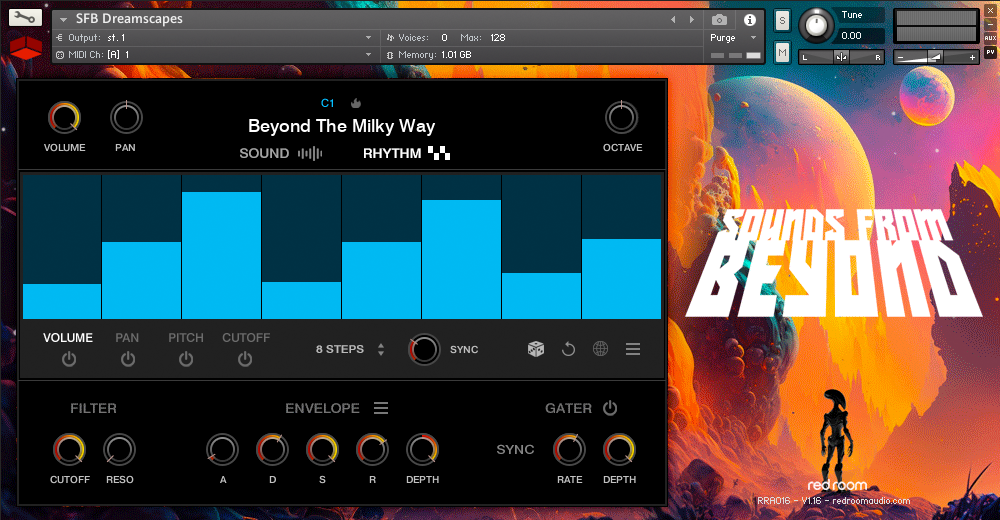Viewport: 1000px width, 520px height.
Task: Toggle the GATER SYNC option
Action: pos(515,449)
